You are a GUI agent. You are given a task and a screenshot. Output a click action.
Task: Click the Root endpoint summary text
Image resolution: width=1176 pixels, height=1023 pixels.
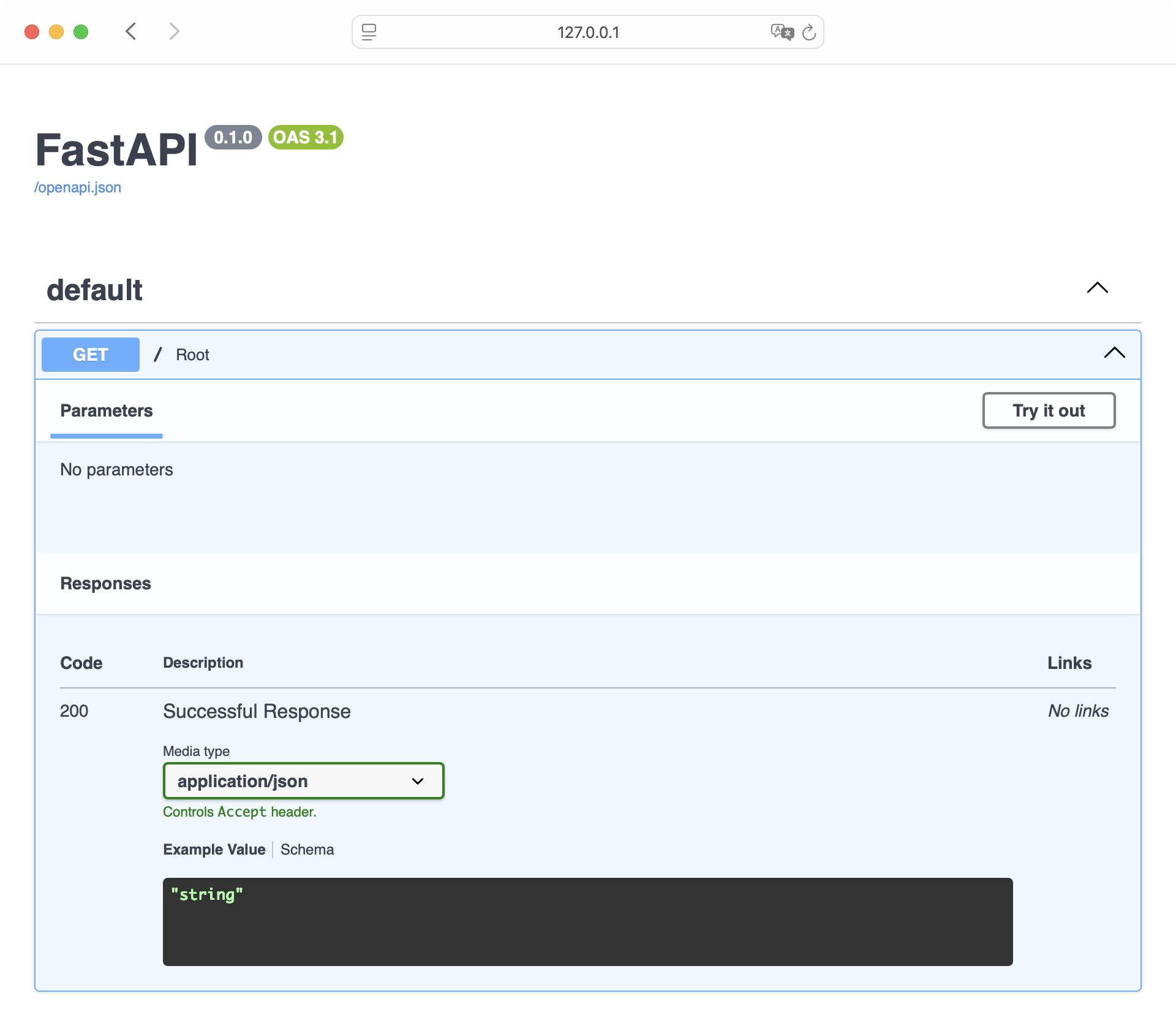point(192,355)
